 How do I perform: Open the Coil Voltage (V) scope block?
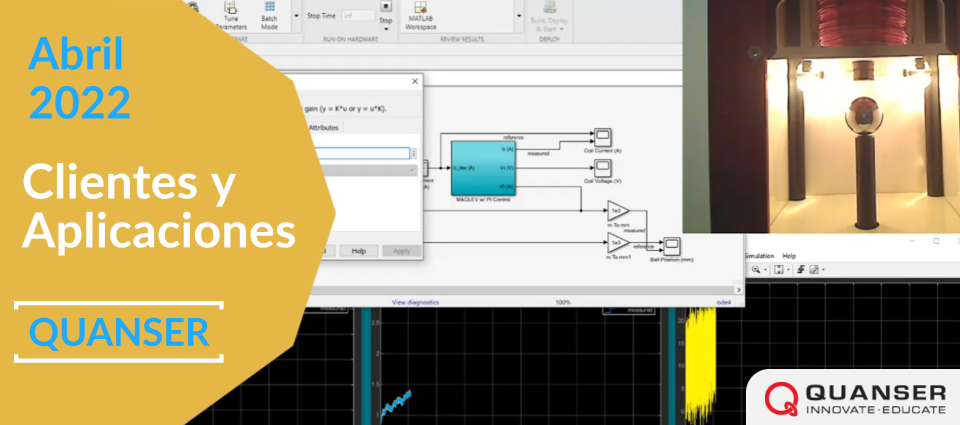(602, 168)
